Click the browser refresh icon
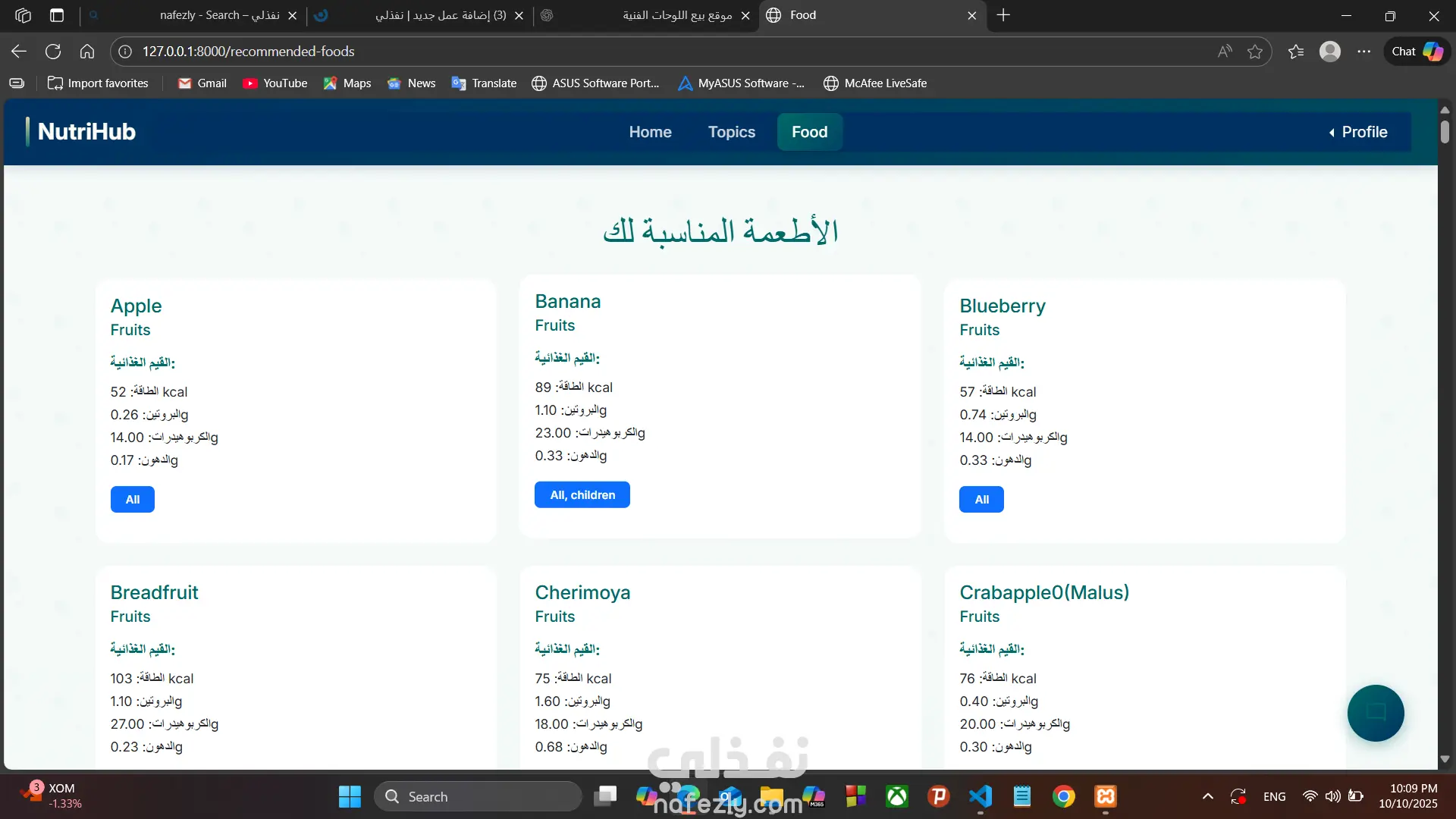 click(x=53, y=52)
